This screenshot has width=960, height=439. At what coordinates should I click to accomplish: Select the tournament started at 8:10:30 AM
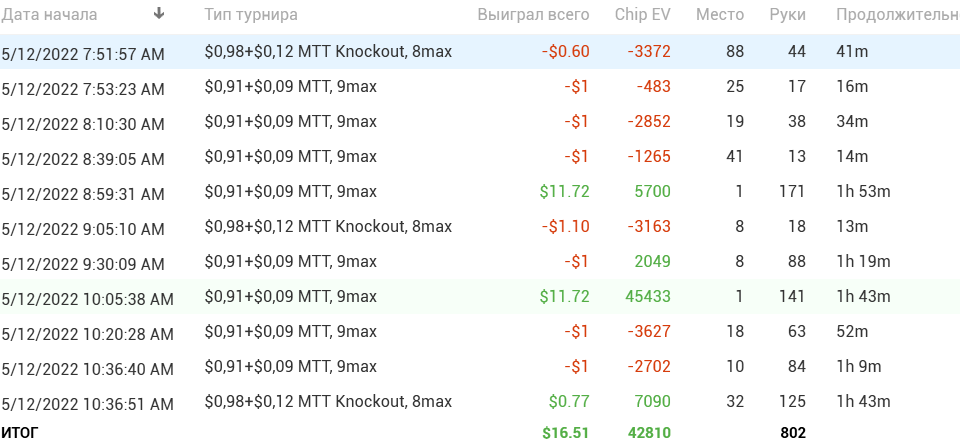480,122
